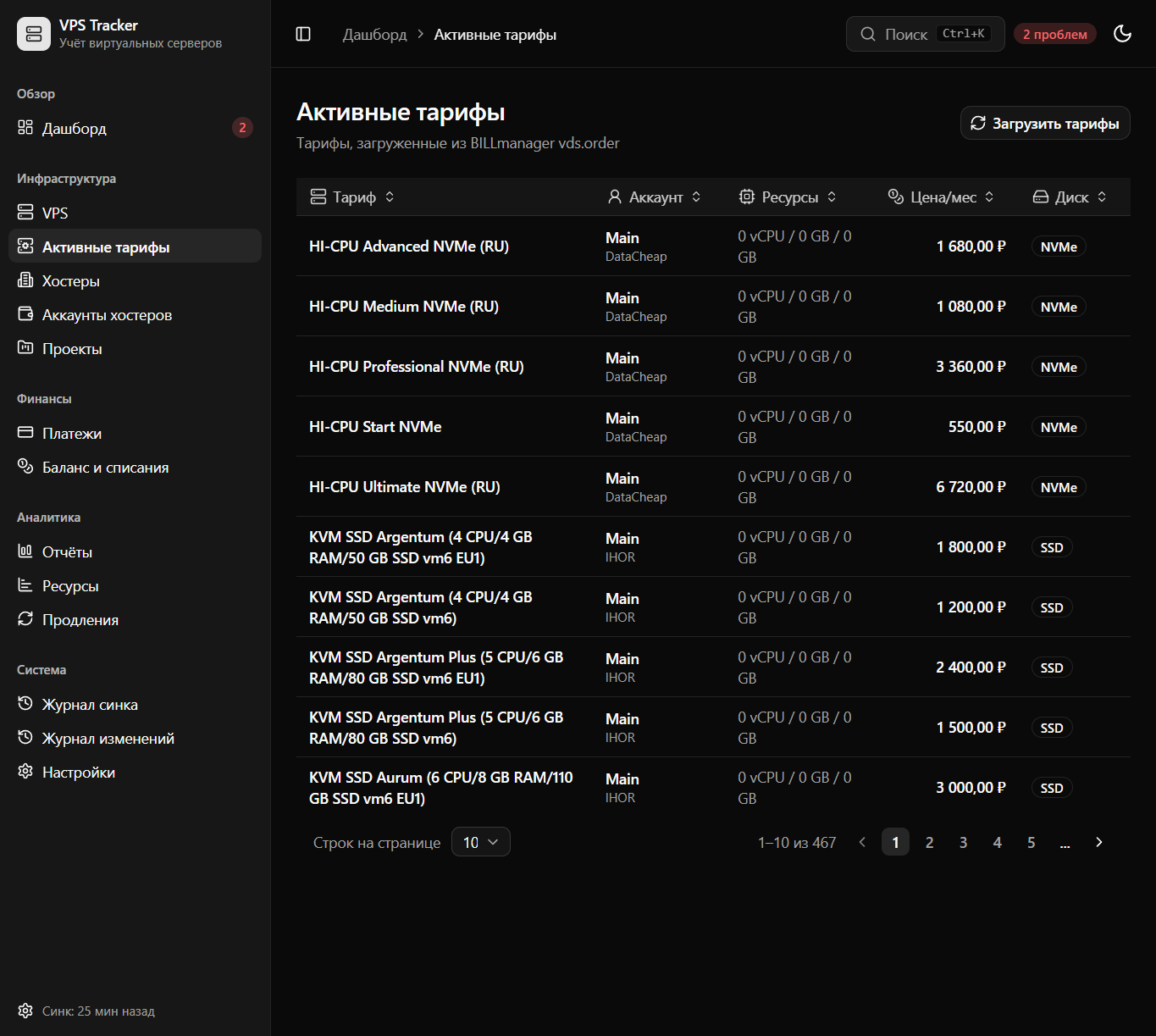
Task: Open the search field
Action: (925, 34)
